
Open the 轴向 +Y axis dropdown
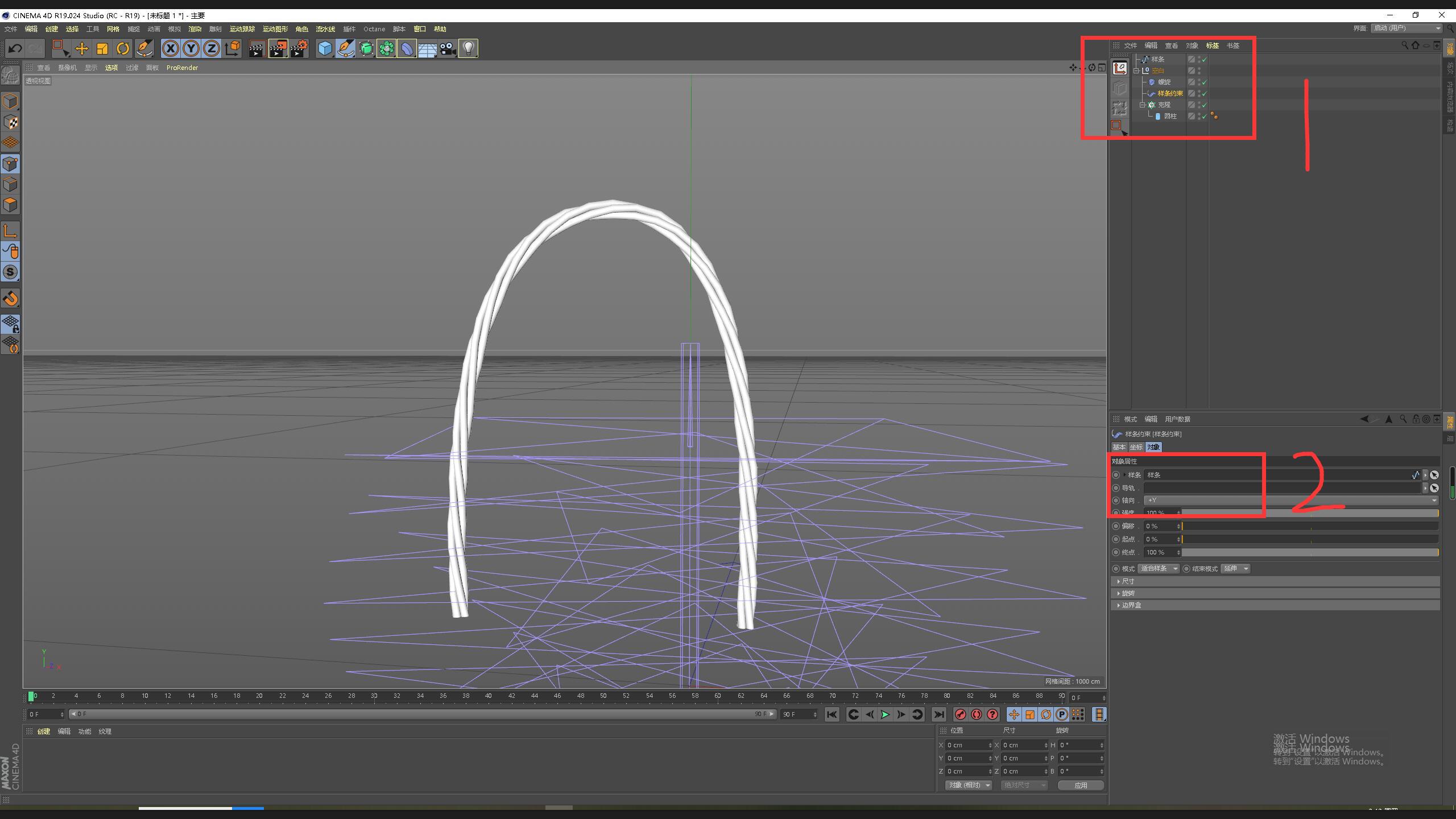point(1291,500)
